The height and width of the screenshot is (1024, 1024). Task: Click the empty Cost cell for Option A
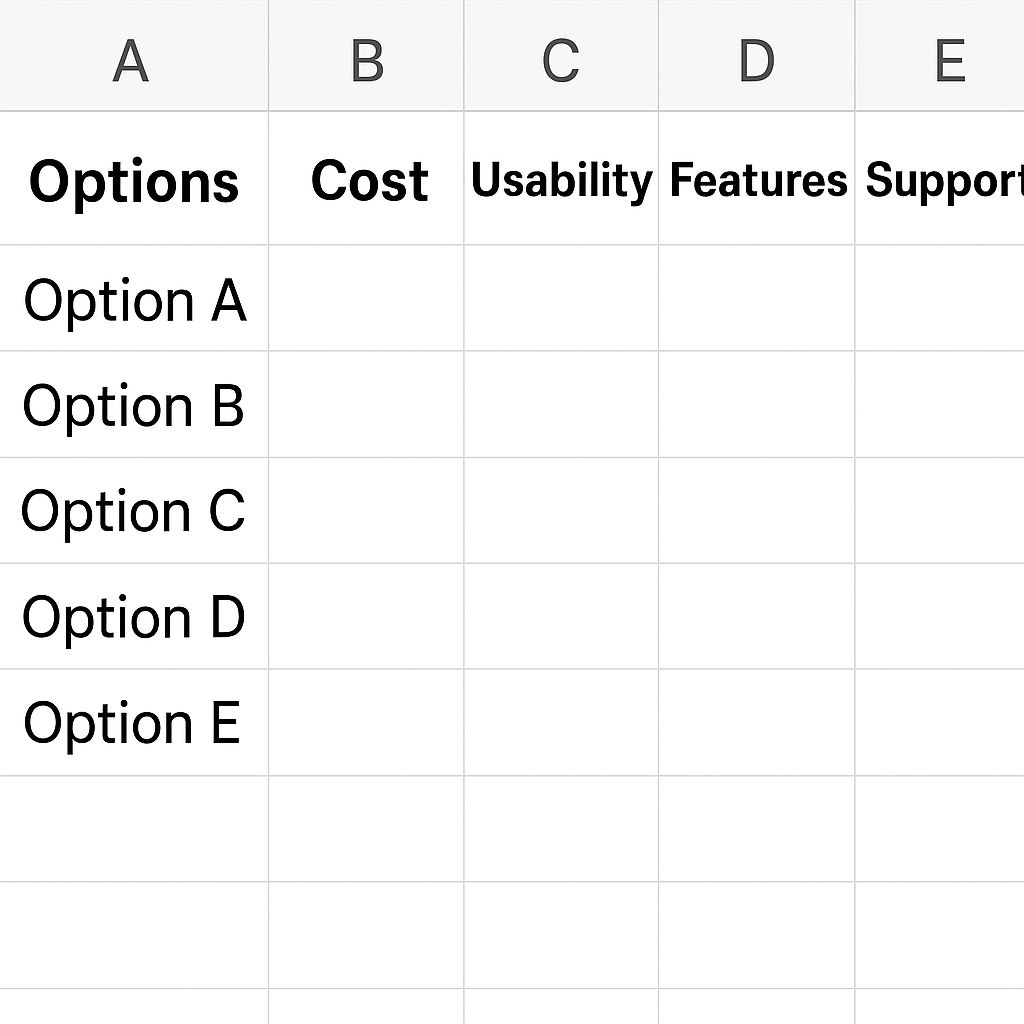point(366,298)
